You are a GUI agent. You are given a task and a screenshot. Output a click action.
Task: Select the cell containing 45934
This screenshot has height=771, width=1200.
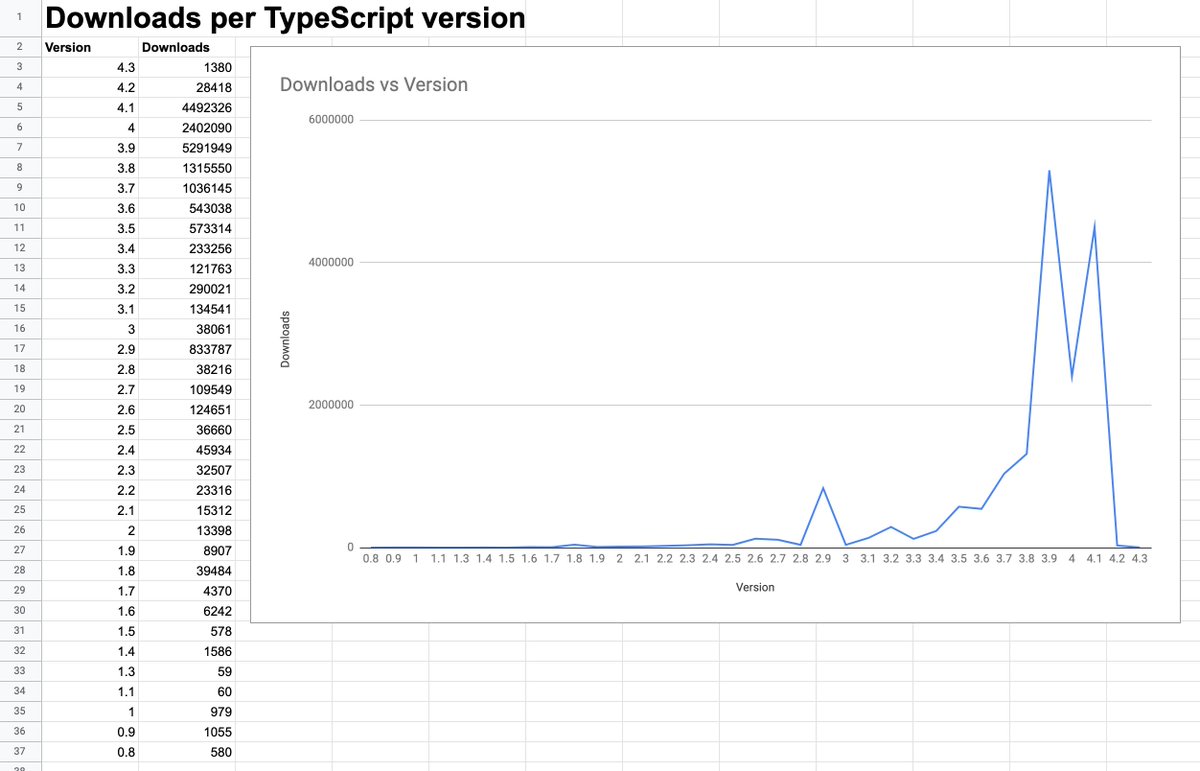pyautogui.click(x=187, y=449)
